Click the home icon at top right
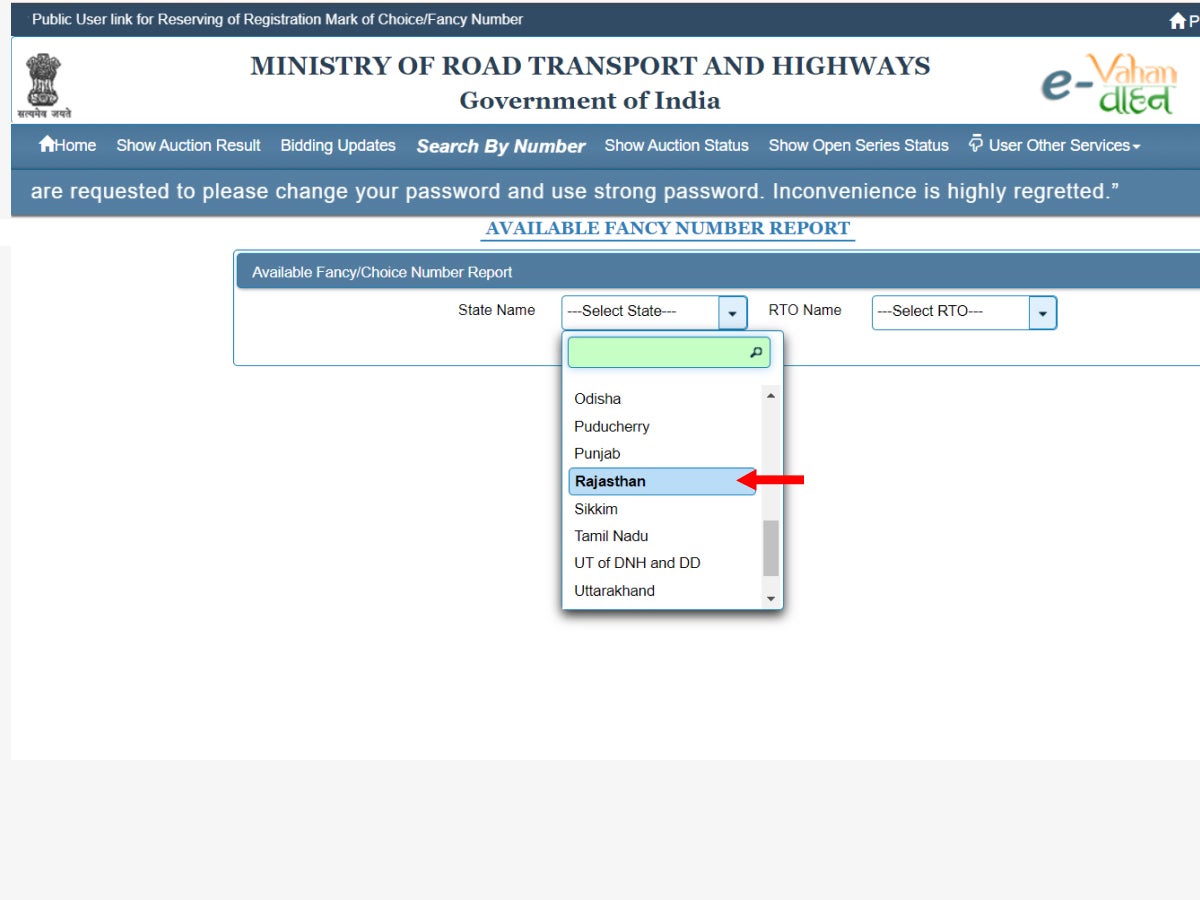The width and height of the screenshot is (1200, 900). pos(1177,21)
